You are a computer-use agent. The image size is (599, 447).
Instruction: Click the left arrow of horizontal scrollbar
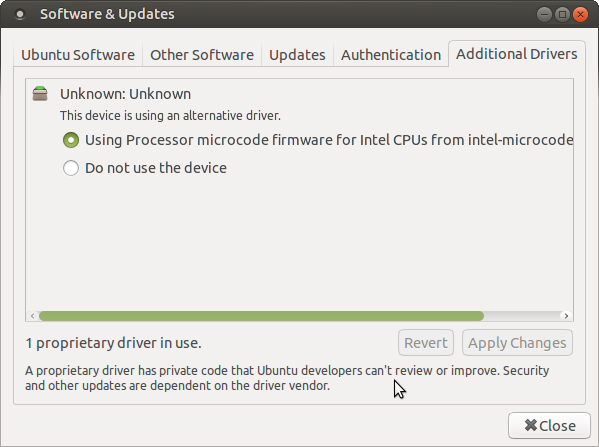[x=32, y=316]
